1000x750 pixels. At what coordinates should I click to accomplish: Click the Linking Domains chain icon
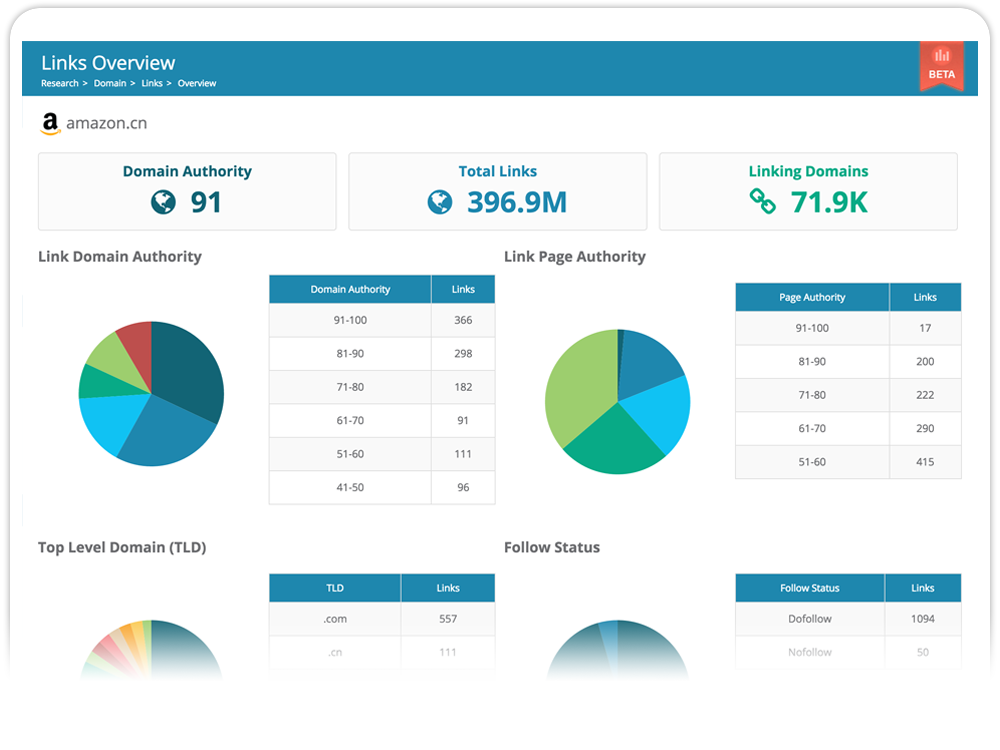[x=763, y=202]
